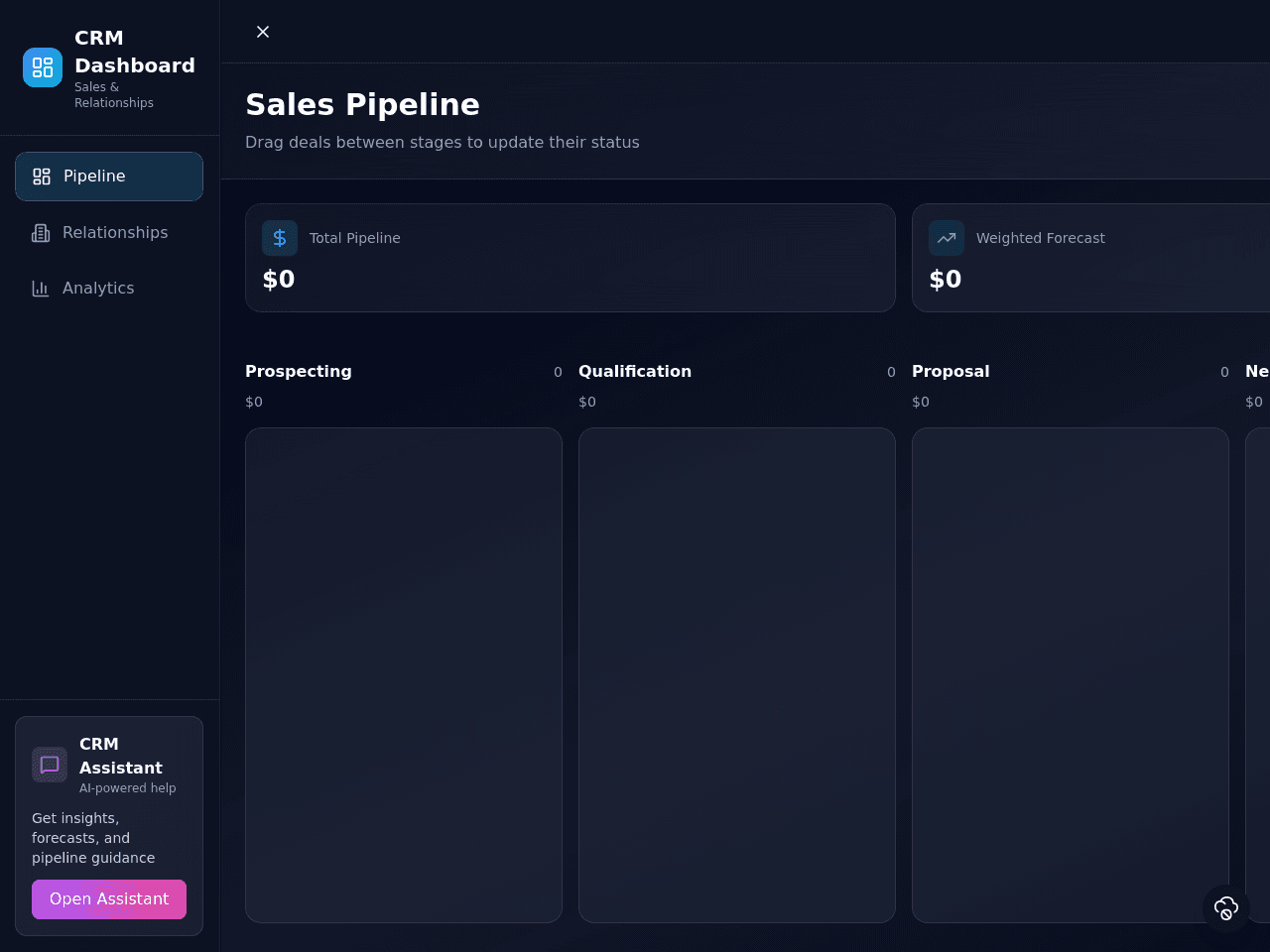
Task: Click the Proposal column header
Action: 951,371
